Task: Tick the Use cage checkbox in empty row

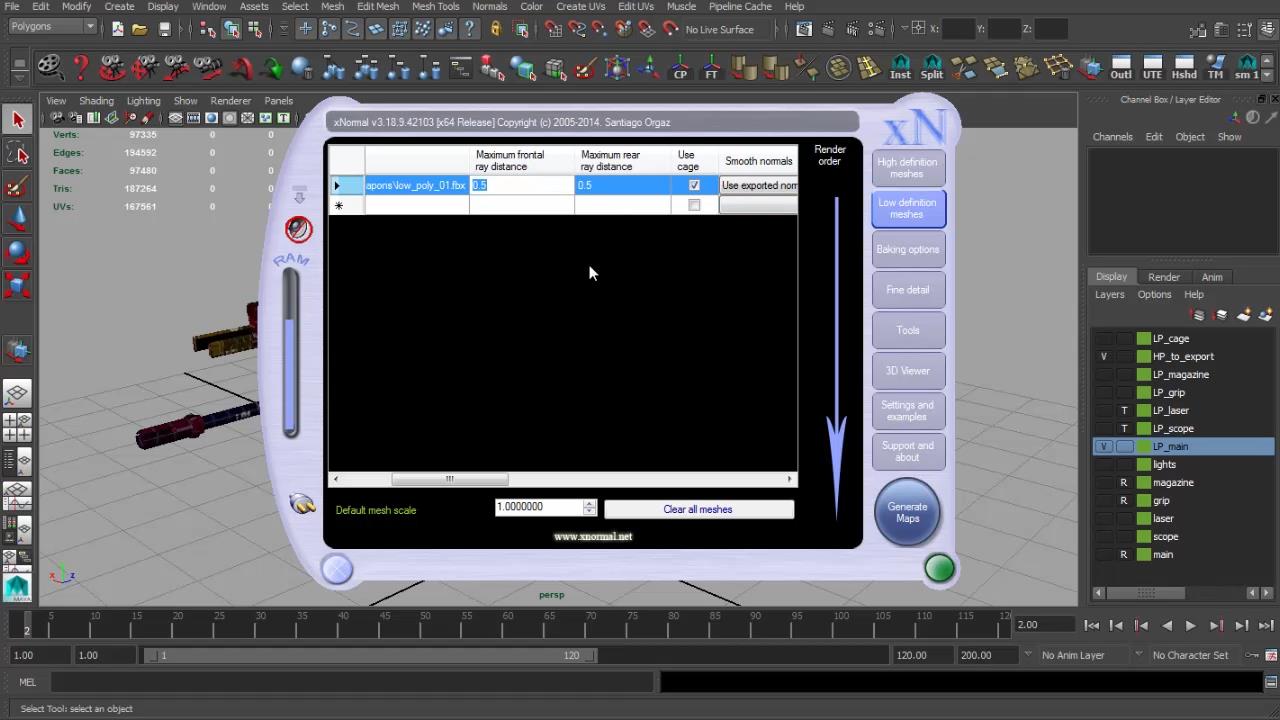Action: [x=694, y=205]
